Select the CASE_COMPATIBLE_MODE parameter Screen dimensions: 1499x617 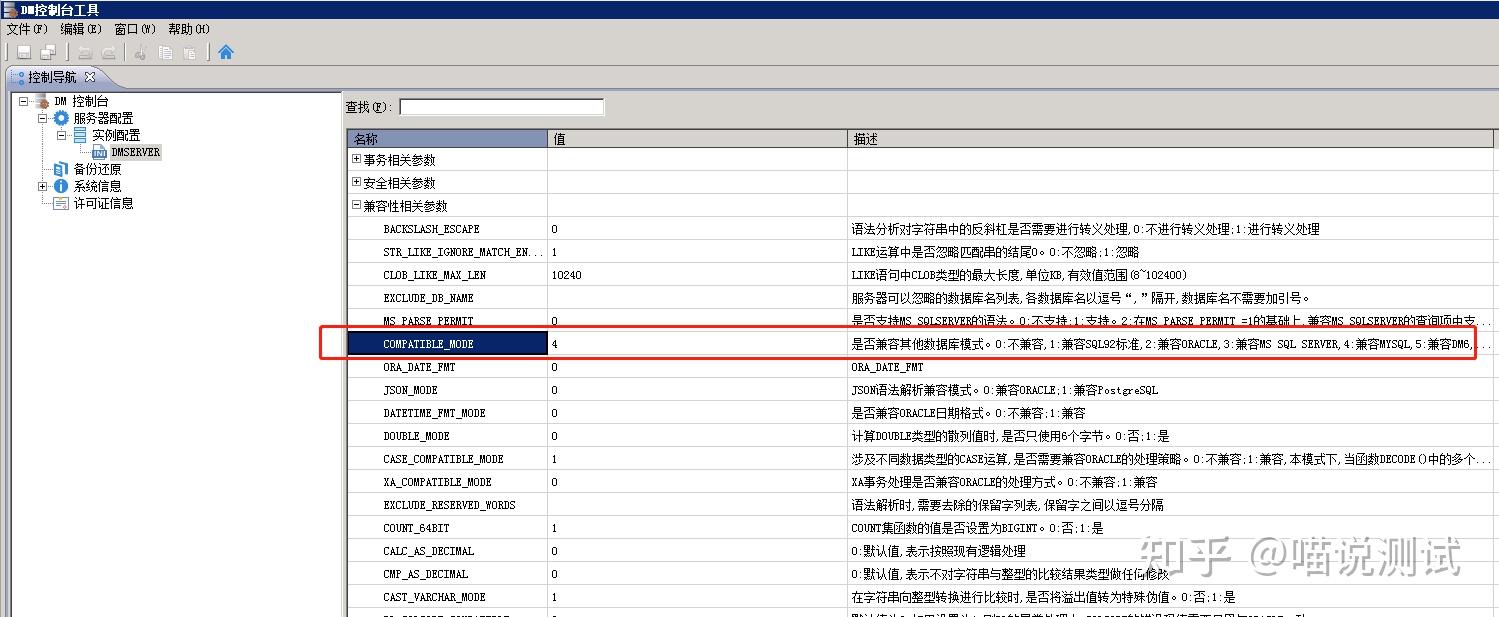click(x=443, y=459)
